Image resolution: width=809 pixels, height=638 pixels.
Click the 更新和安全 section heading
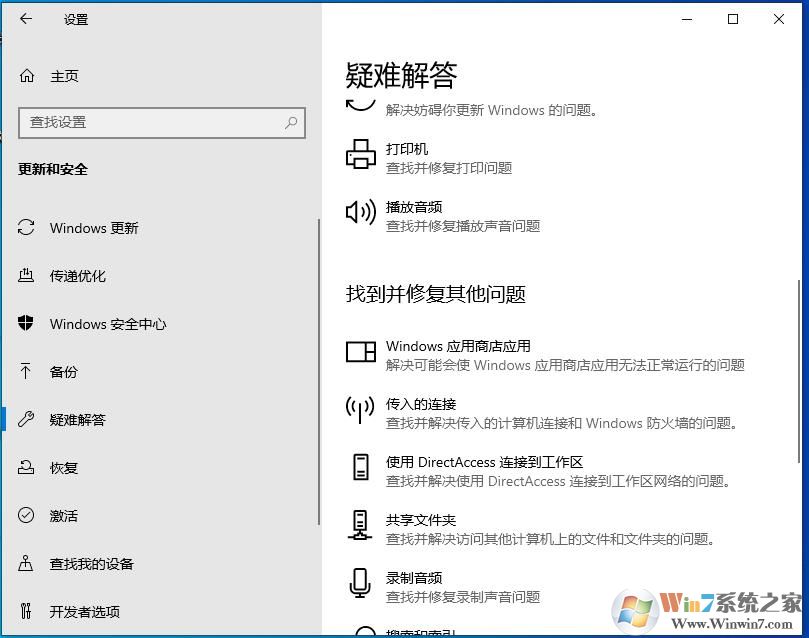coord(53,169)
